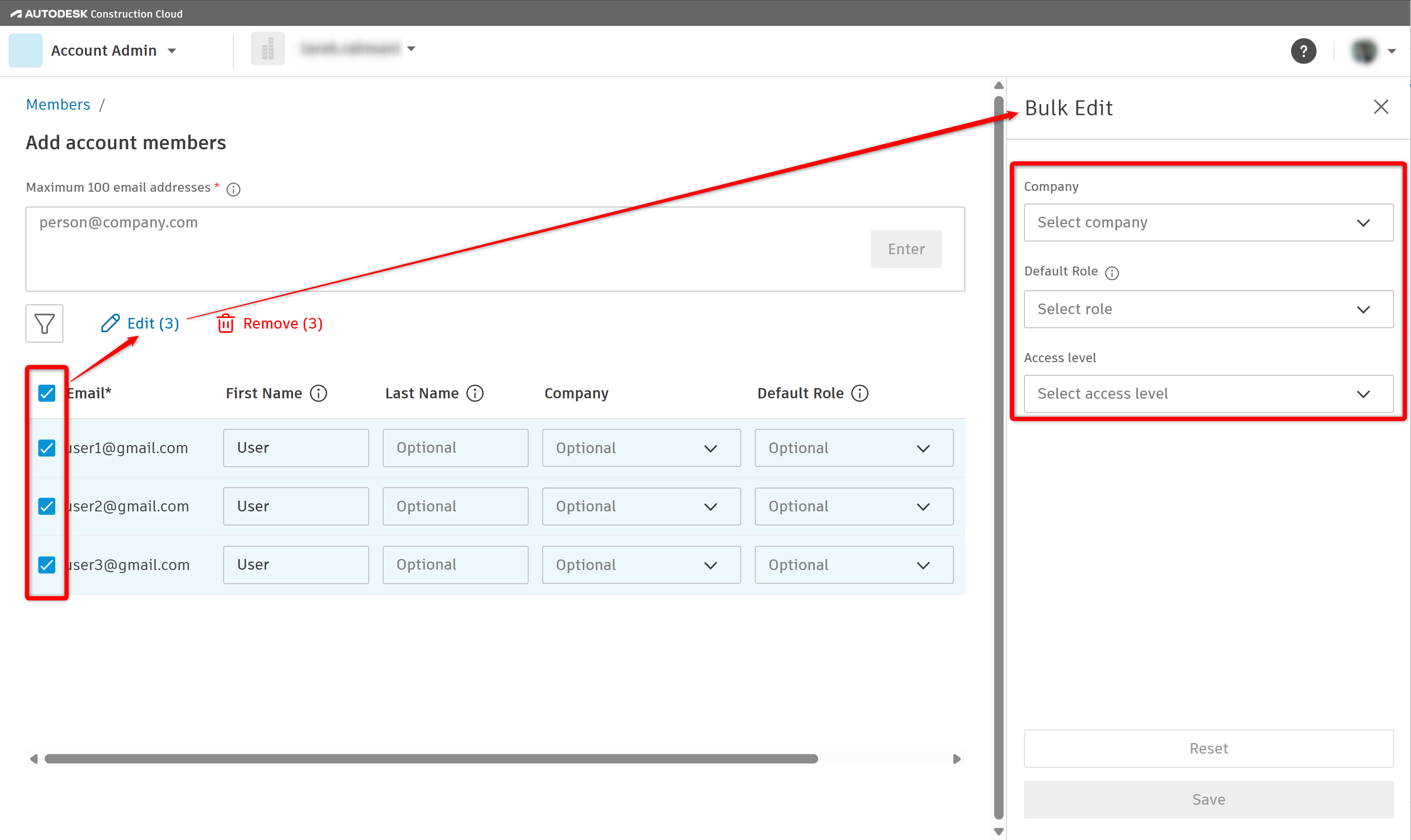The width and height of the screenshot is (1411, 840).
Task: Click the info icon beside Last Name
Action: [x=475, y=393]
